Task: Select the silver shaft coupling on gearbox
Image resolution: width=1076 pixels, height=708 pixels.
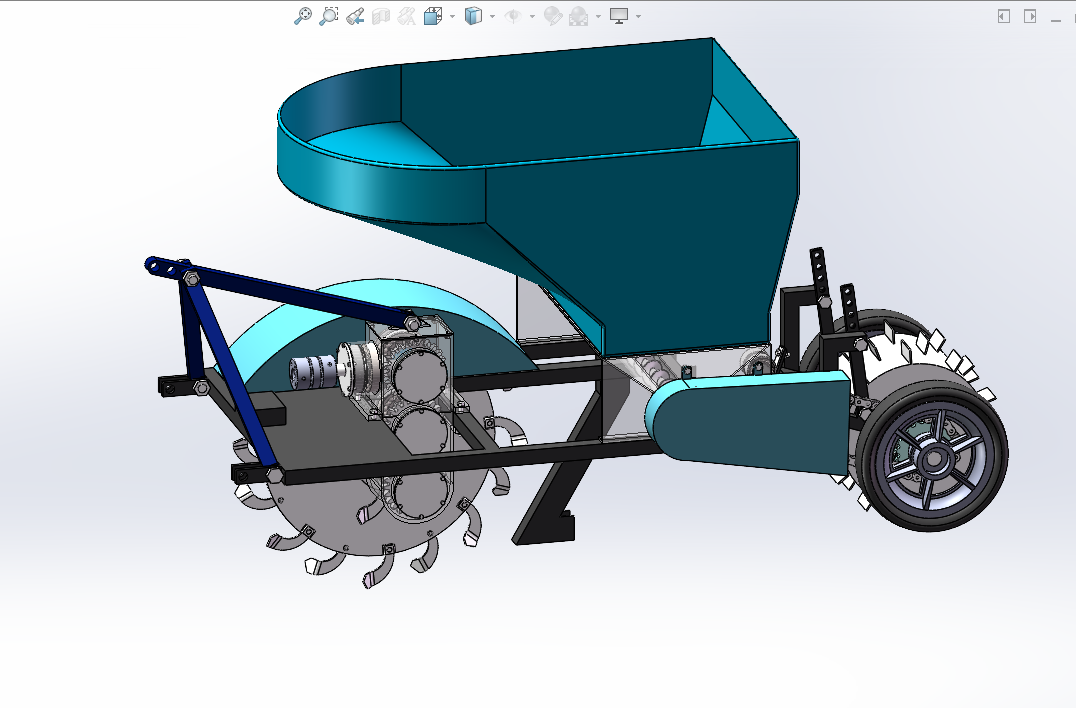Action: [x=313, y=374]
